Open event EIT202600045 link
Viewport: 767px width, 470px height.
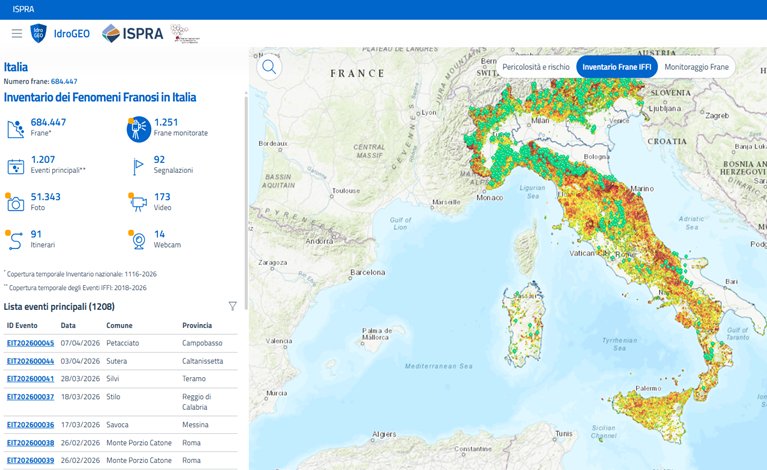tap(30, 343)
